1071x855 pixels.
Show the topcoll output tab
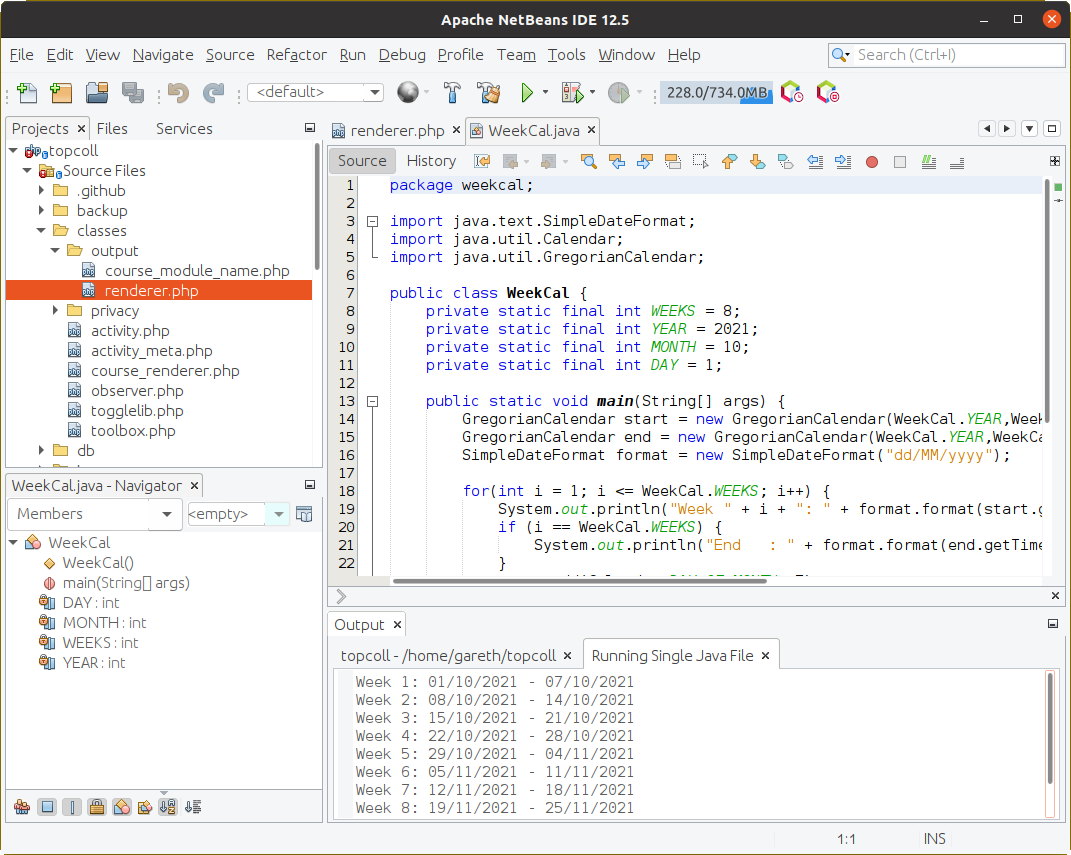(x=448, y=656)
